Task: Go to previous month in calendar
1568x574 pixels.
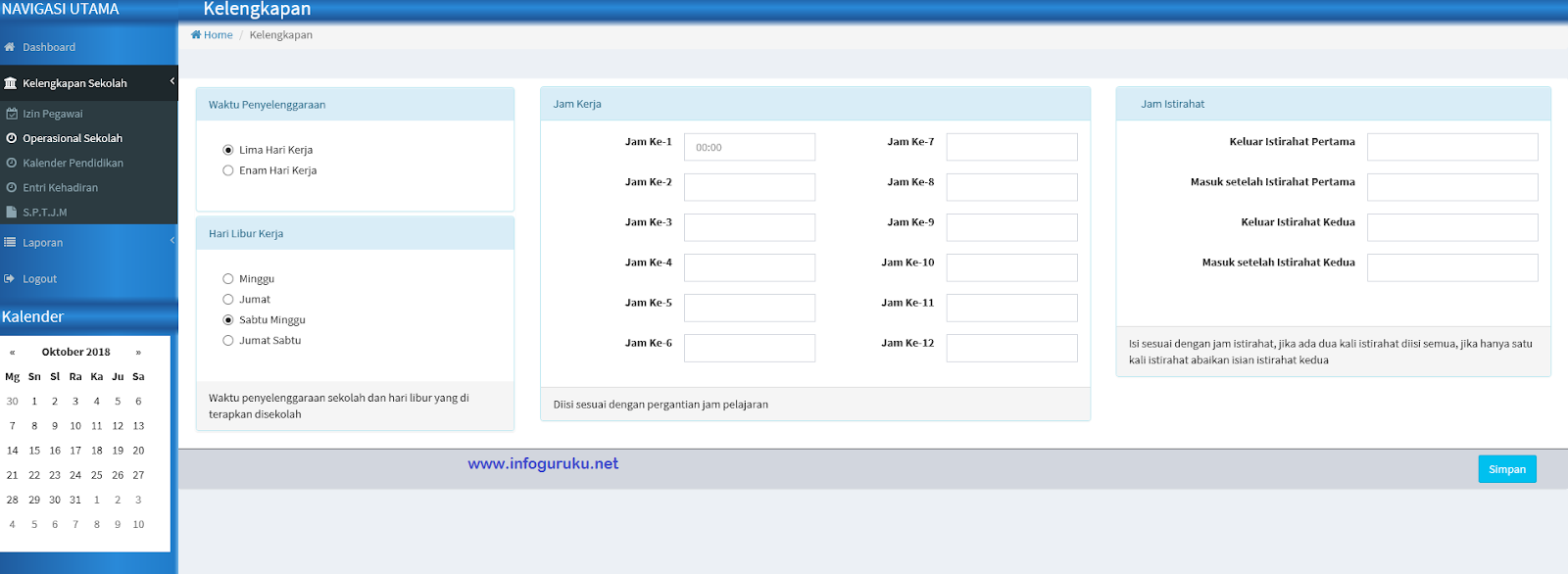Action: pyautogui.click(x=13, y=352)
